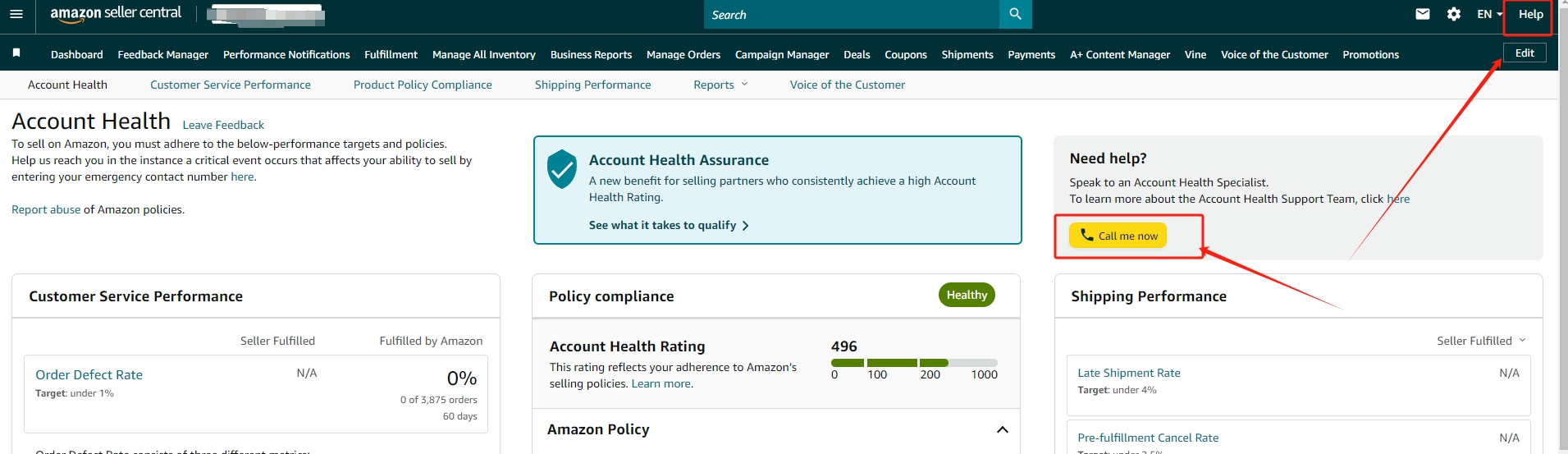Open Vine in navigation bar
Screen dimensions: 1568x454
[1195, 55]
